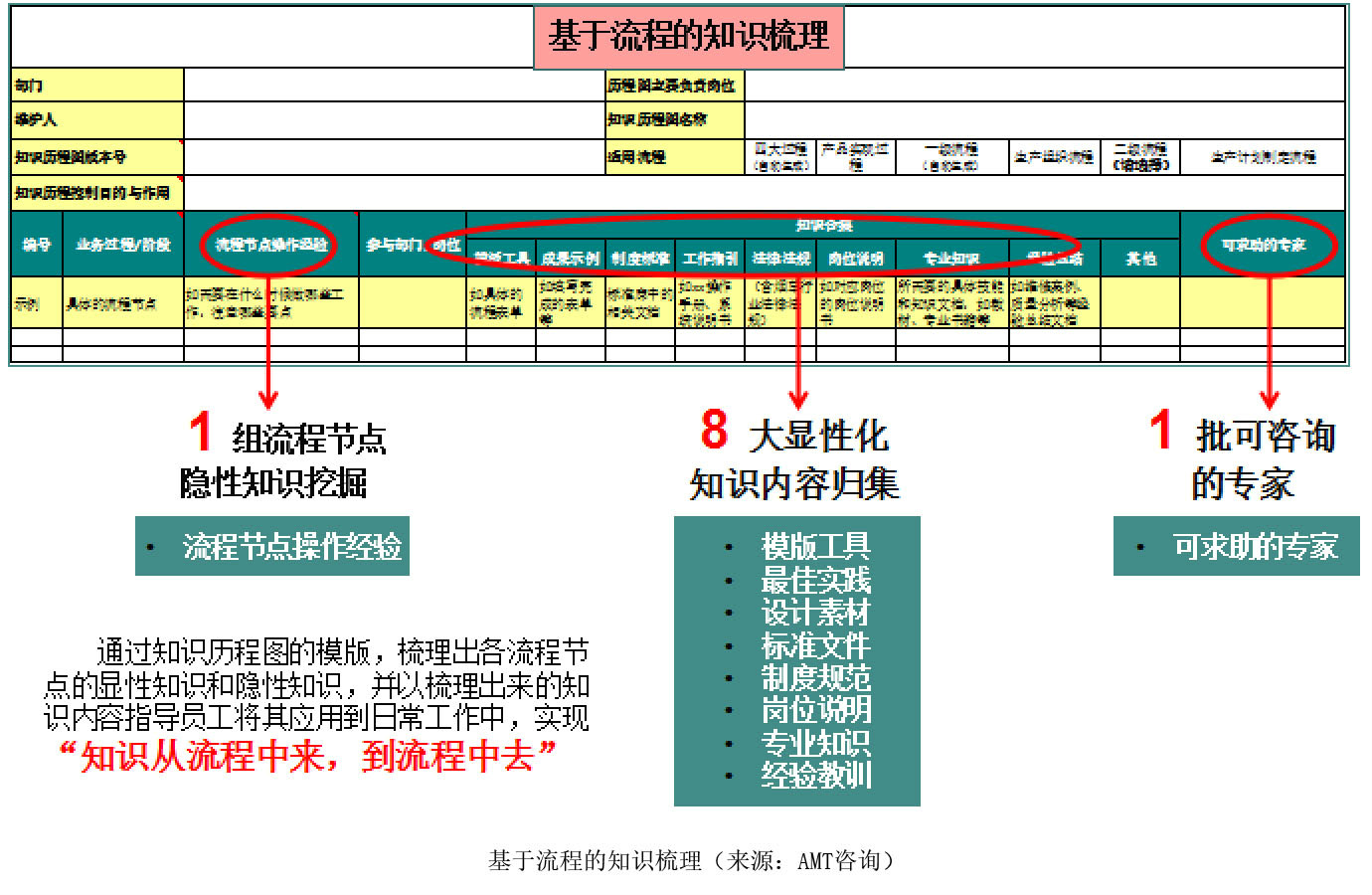Screen dimensions: 1372x895
Task: Click the paragraph starting 通过知识历程图的模版
Action: pos(317,684)
